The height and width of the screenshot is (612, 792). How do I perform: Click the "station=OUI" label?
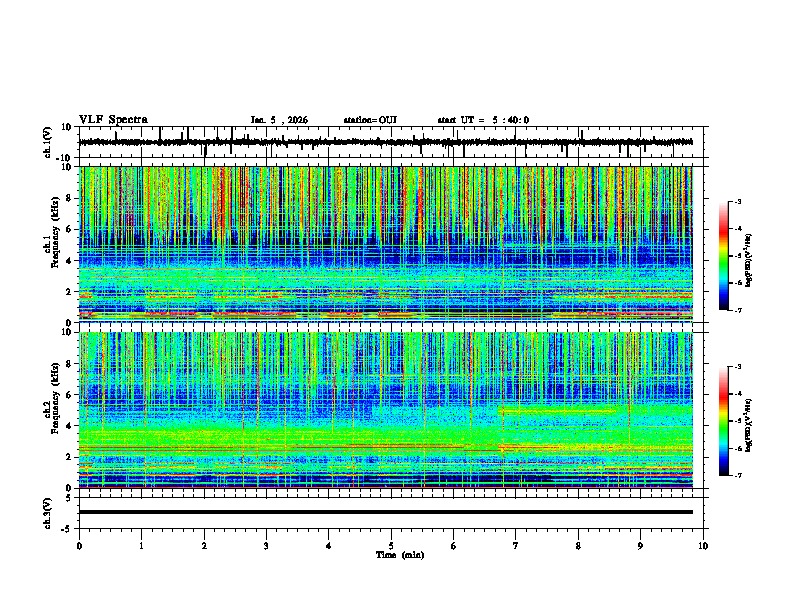point(370,120)
